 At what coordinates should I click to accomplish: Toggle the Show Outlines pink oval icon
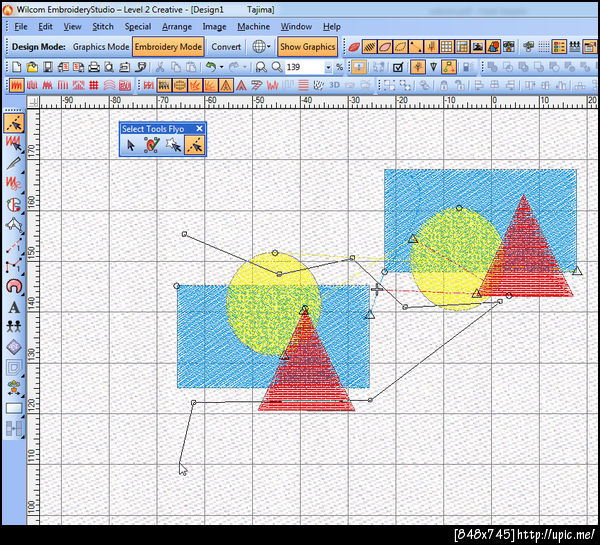pos(385,47)
